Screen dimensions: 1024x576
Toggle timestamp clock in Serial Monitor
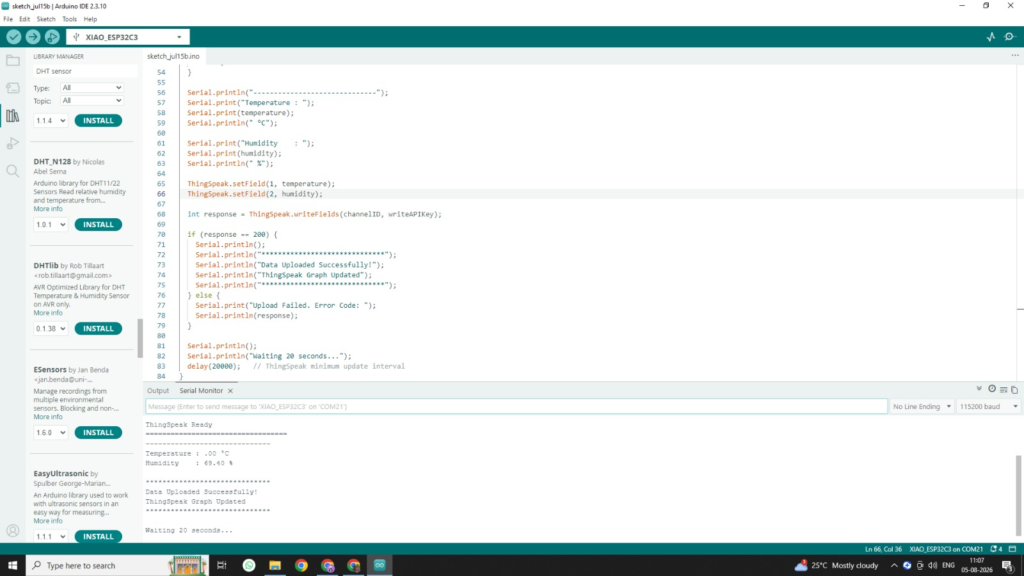(x=992, y=389)
